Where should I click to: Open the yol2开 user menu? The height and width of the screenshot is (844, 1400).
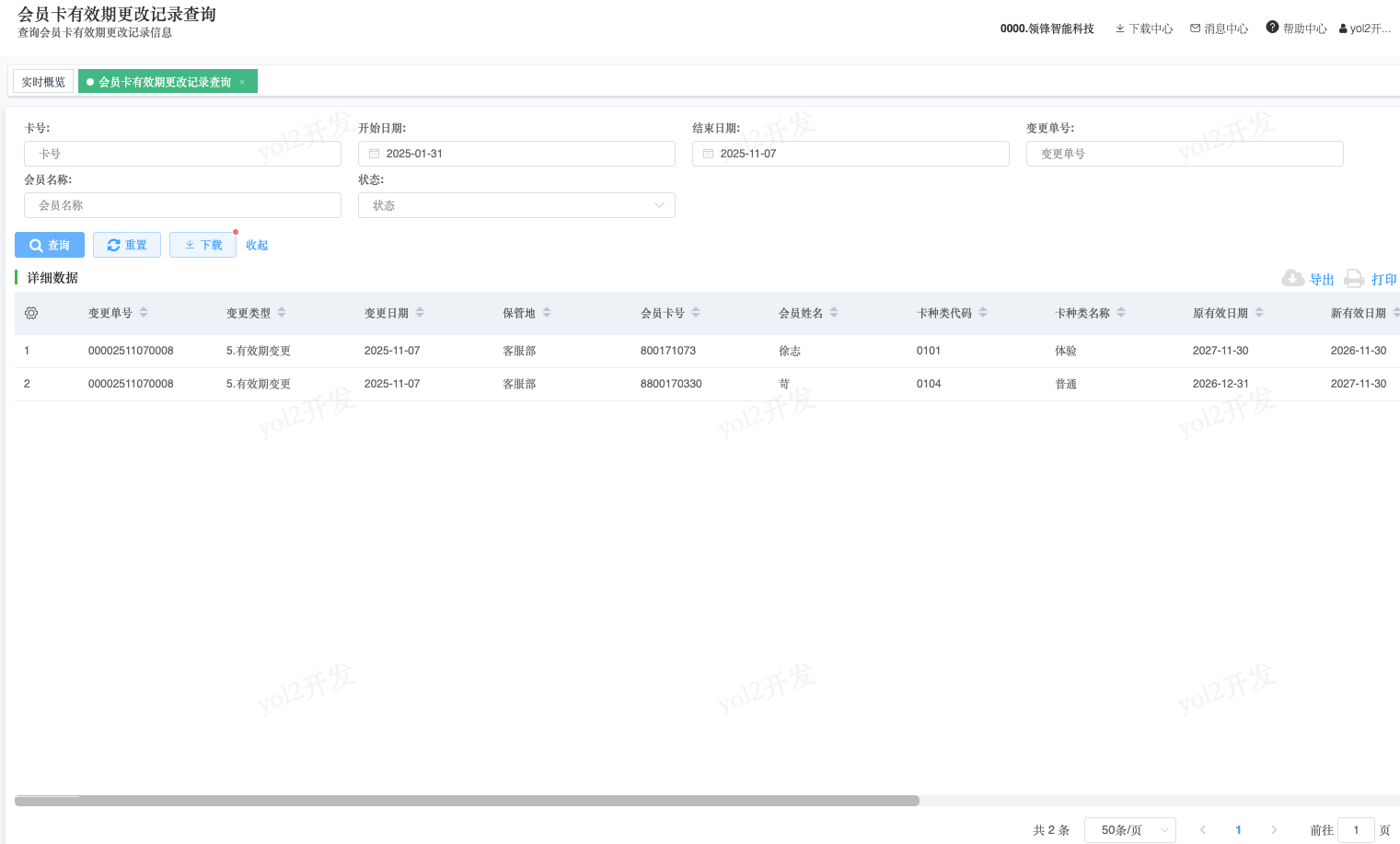(1365, 29)
